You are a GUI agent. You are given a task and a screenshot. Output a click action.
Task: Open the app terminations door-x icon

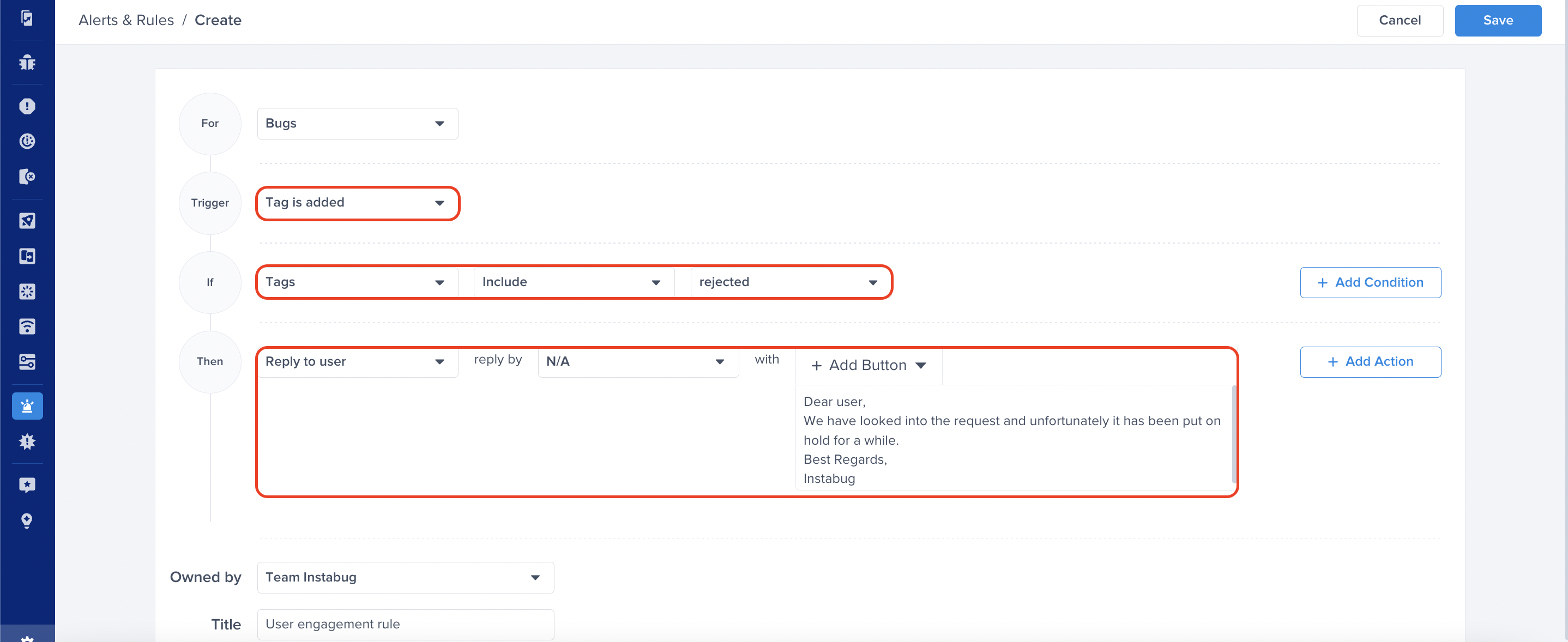coord(27,177)
